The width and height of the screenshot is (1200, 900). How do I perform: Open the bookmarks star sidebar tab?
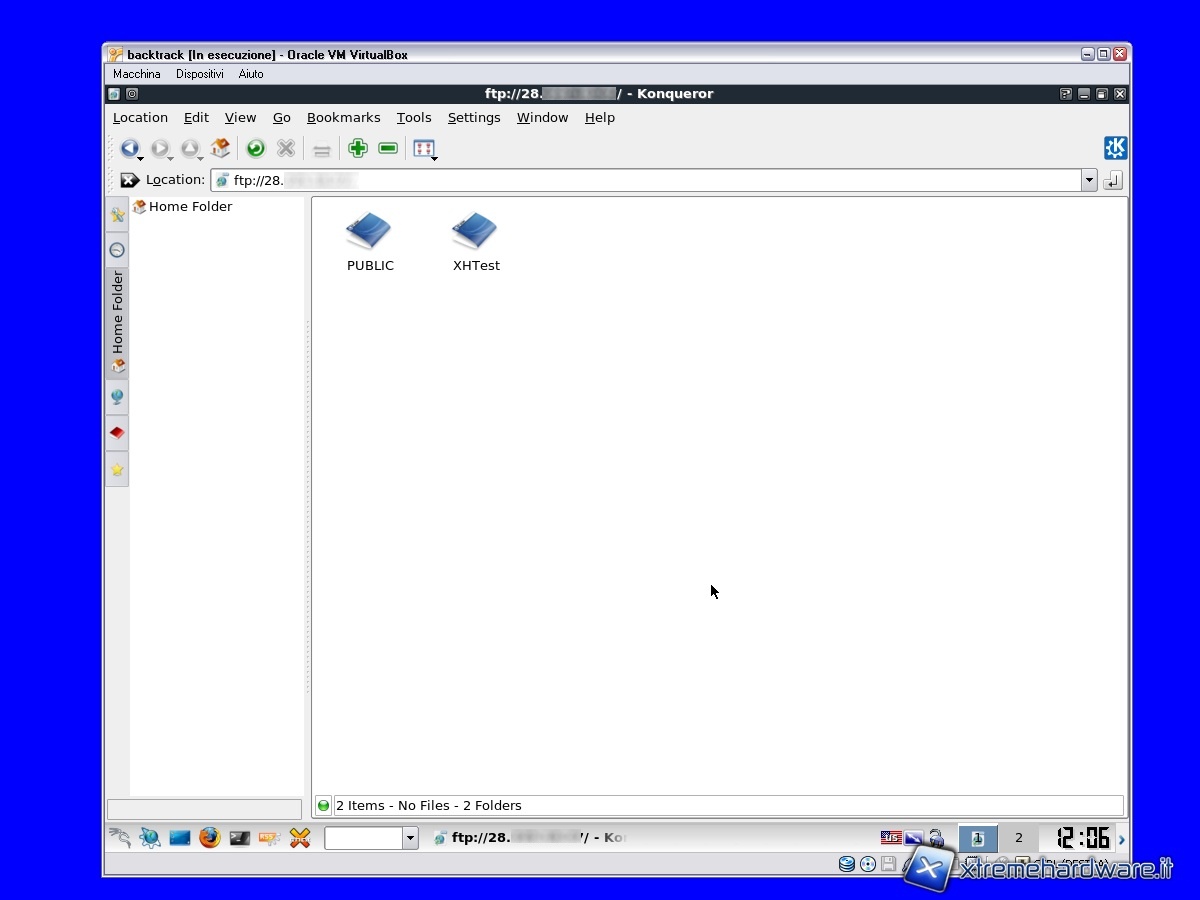[117, 469]
